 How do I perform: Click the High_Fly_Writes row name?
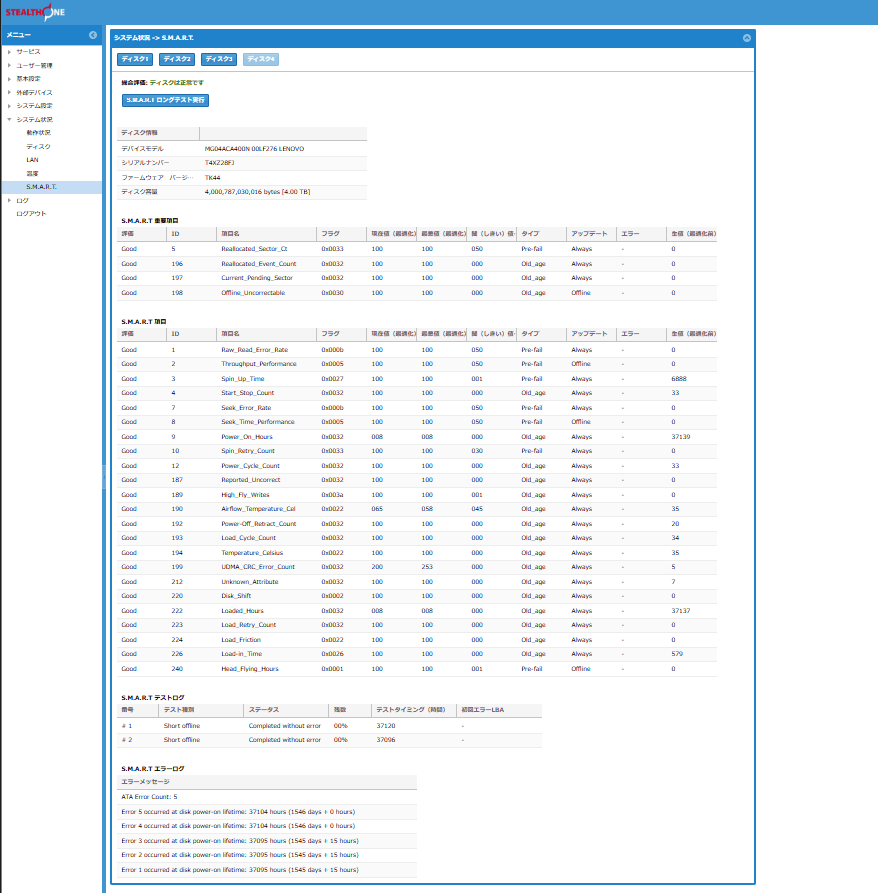(x=245, y=495)
